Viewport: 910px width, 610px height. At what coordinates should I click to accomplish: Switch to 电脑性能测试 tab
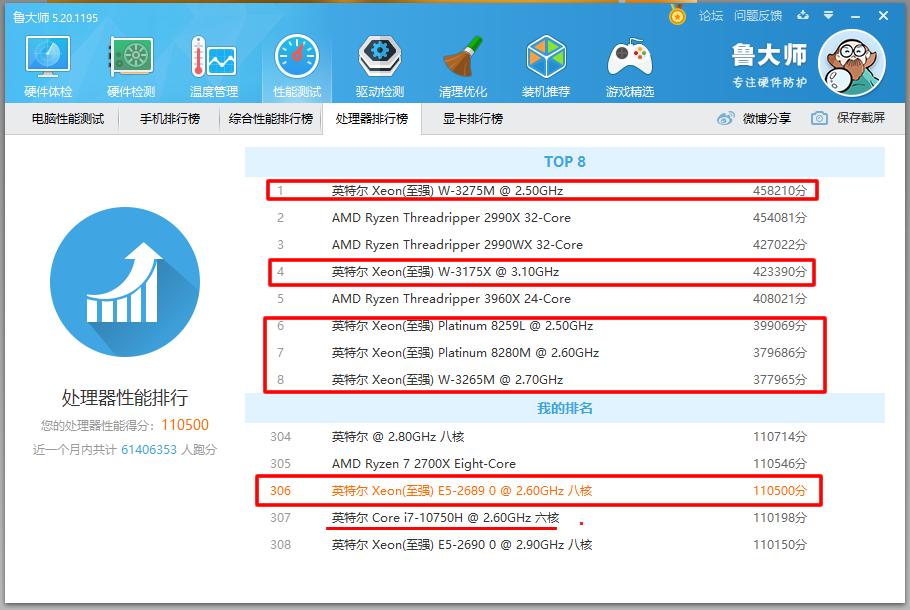point(68,118)
